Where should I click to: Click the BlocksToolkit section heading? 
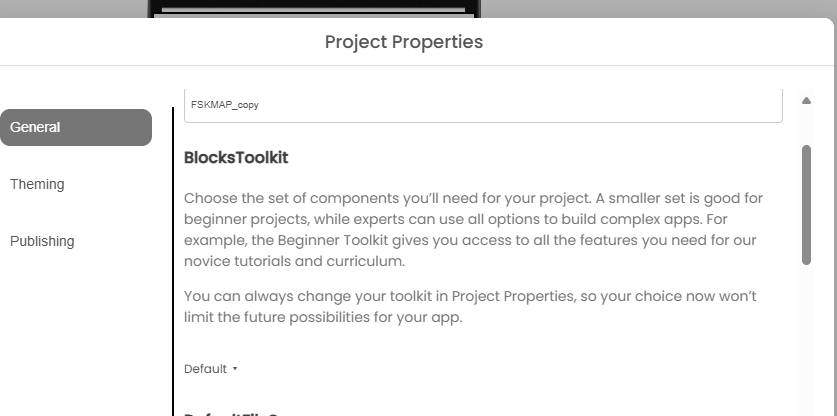click(x=236, y=158)
